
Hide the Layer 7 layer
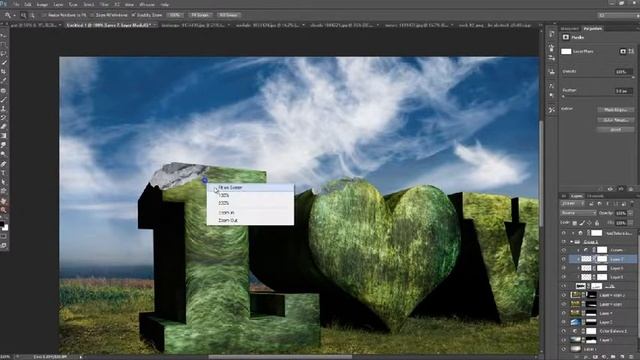tap(564, 259)
